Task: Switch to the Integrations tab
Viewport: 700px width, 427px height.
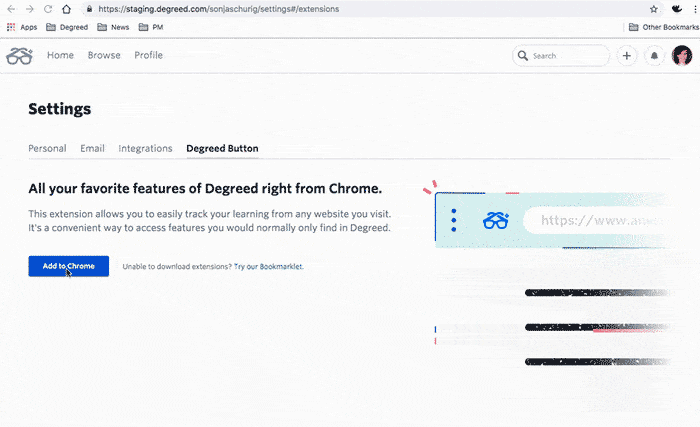Action: (x=145, y=148)
